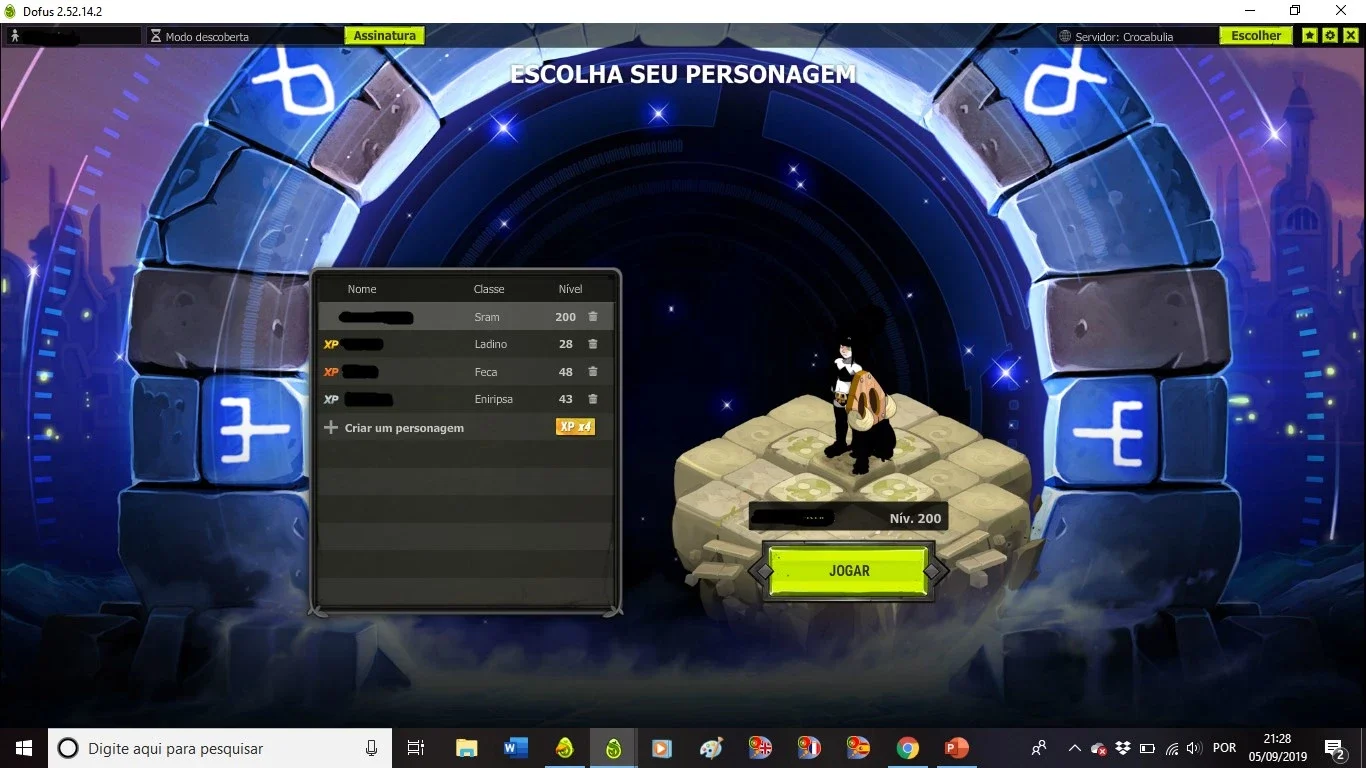Screen dimensions: 1366x768
Task: Click level 28 in Ladino row
Action: [x=566, y=344]
